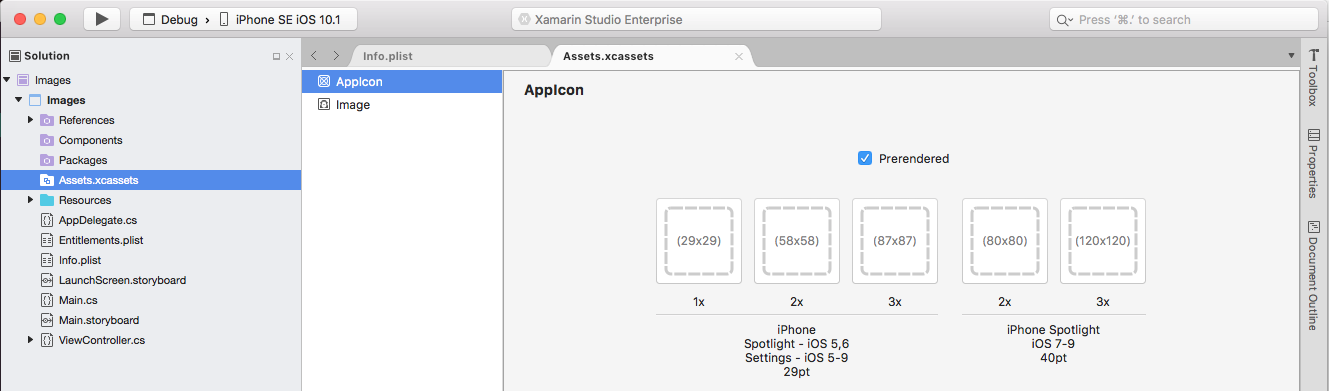Uncheck the Prerendered checkbox
Screen dimensions: 1329x391
pyautogui.click(x=865, y=158)
